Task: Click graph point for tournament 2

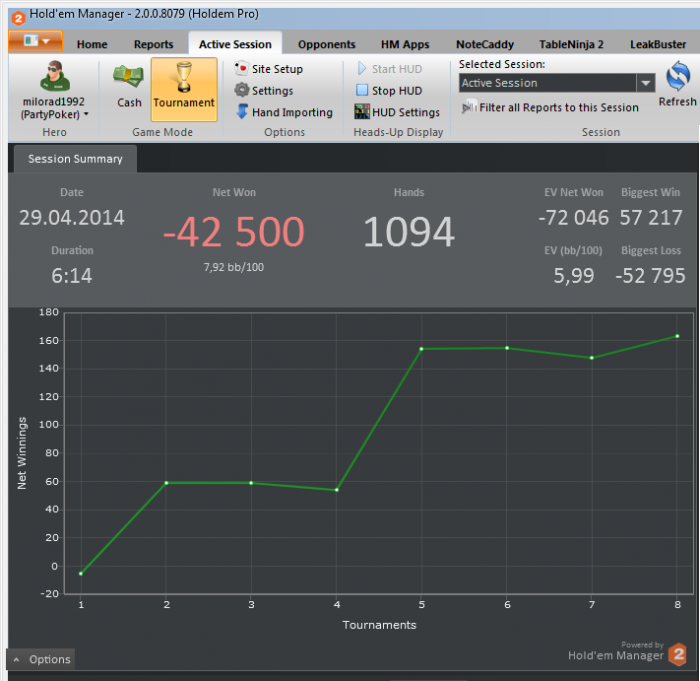Action: tap(166, 483)
